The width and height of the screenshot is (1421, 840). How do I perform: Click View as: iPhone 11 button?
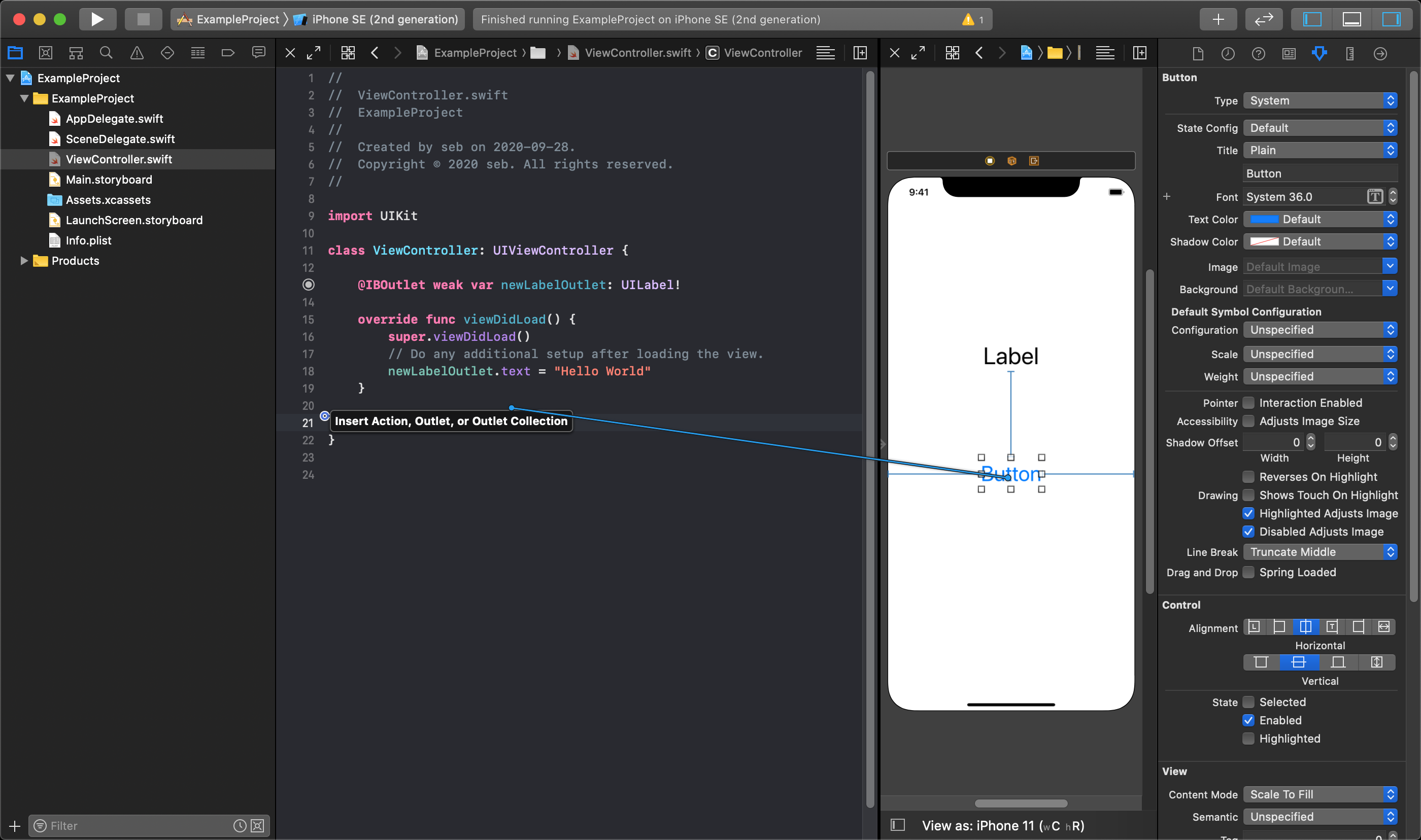coord(1003,826)
